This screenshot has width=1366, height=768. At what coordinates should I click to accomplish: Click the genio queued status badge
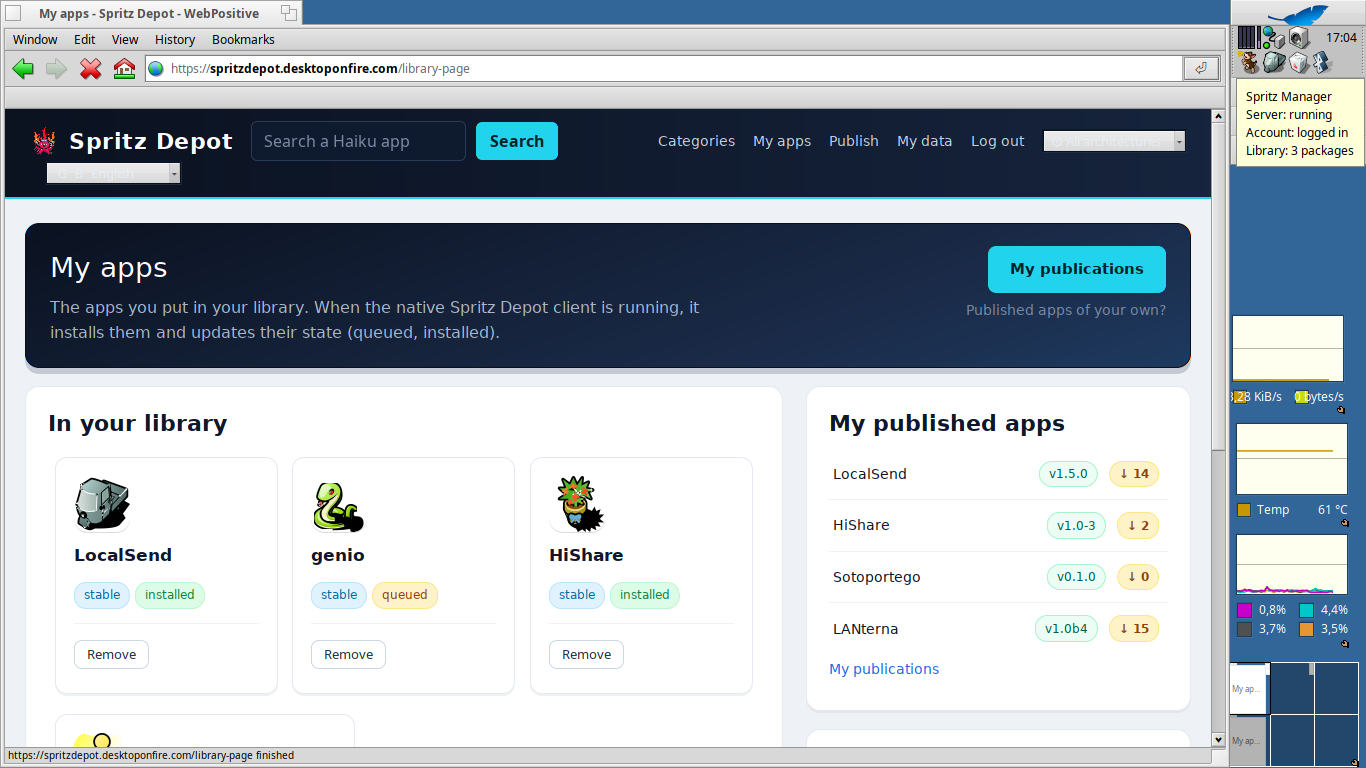(x=405, y=595)
